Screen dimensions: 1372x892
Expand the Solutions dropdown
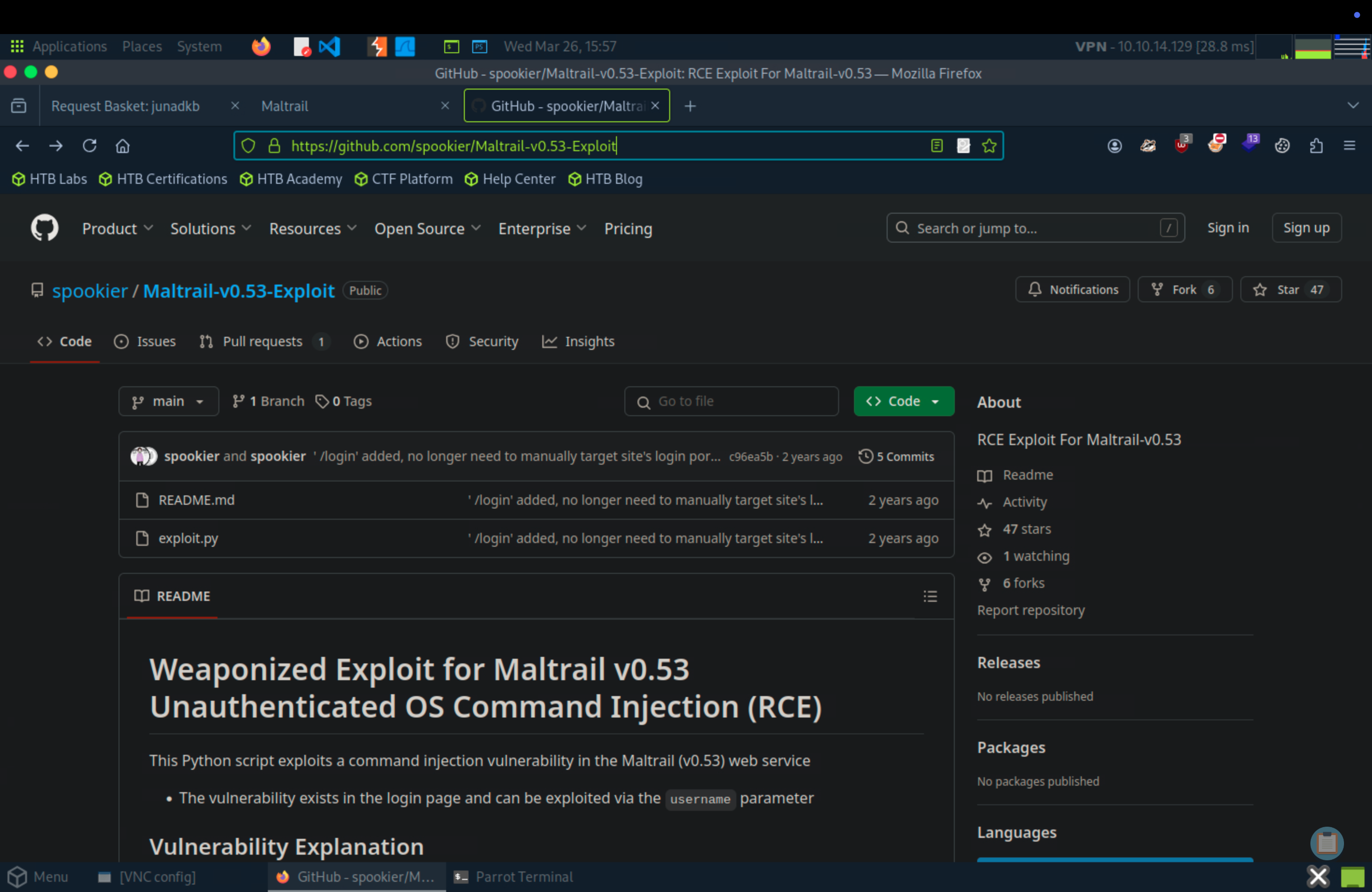210,229
